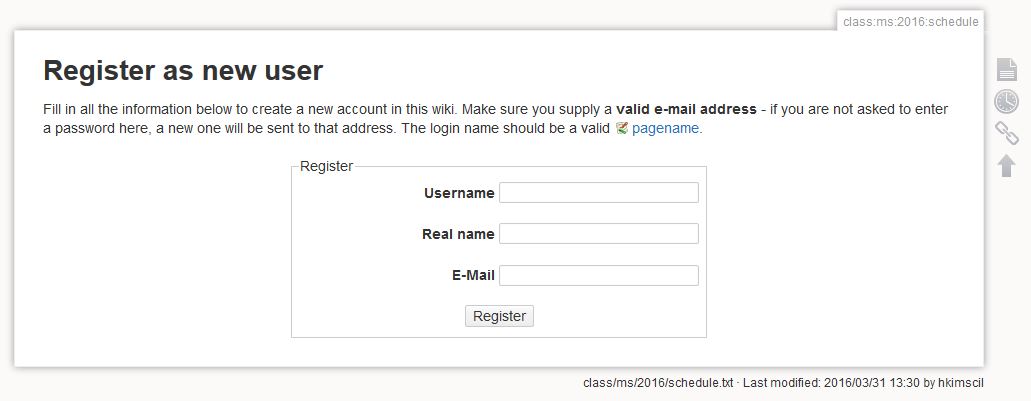
Task: Click the "Register as new user" heading
Action: pos(183,71)
